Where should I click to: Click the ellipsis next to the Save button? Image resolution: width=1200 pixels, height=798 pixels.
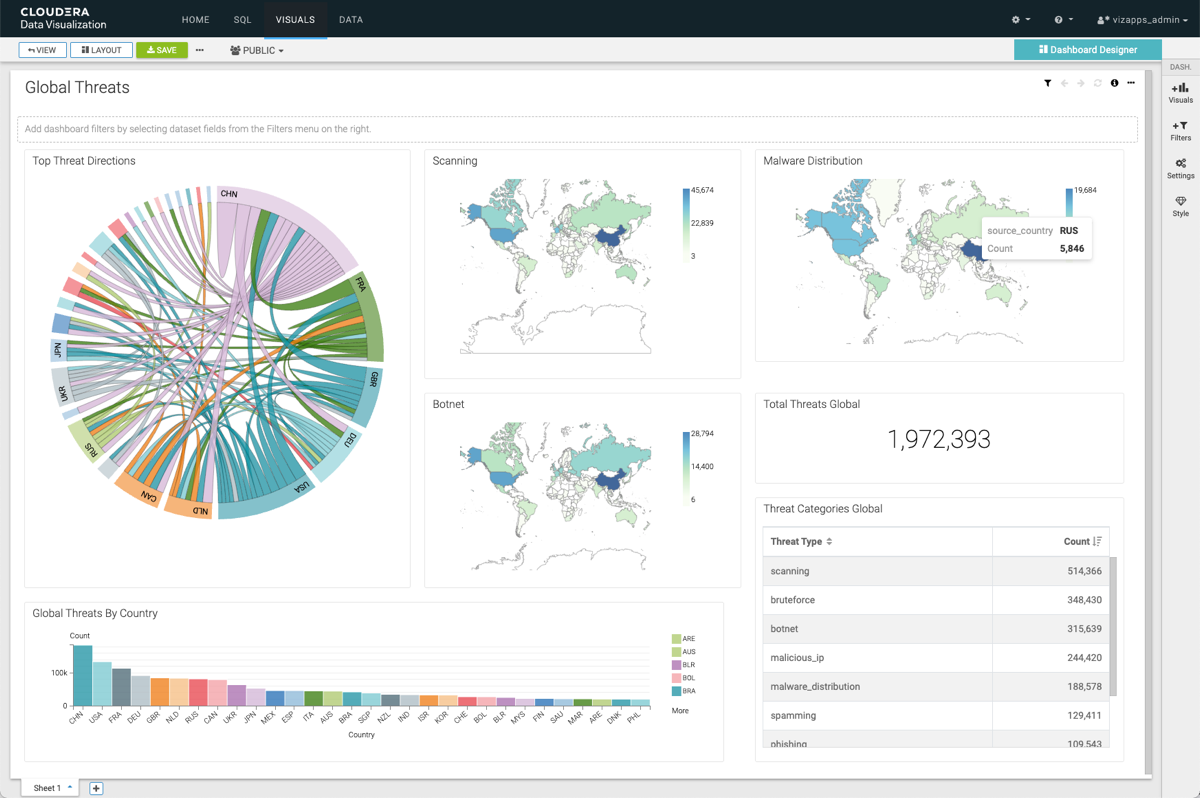tap(200, 50)
